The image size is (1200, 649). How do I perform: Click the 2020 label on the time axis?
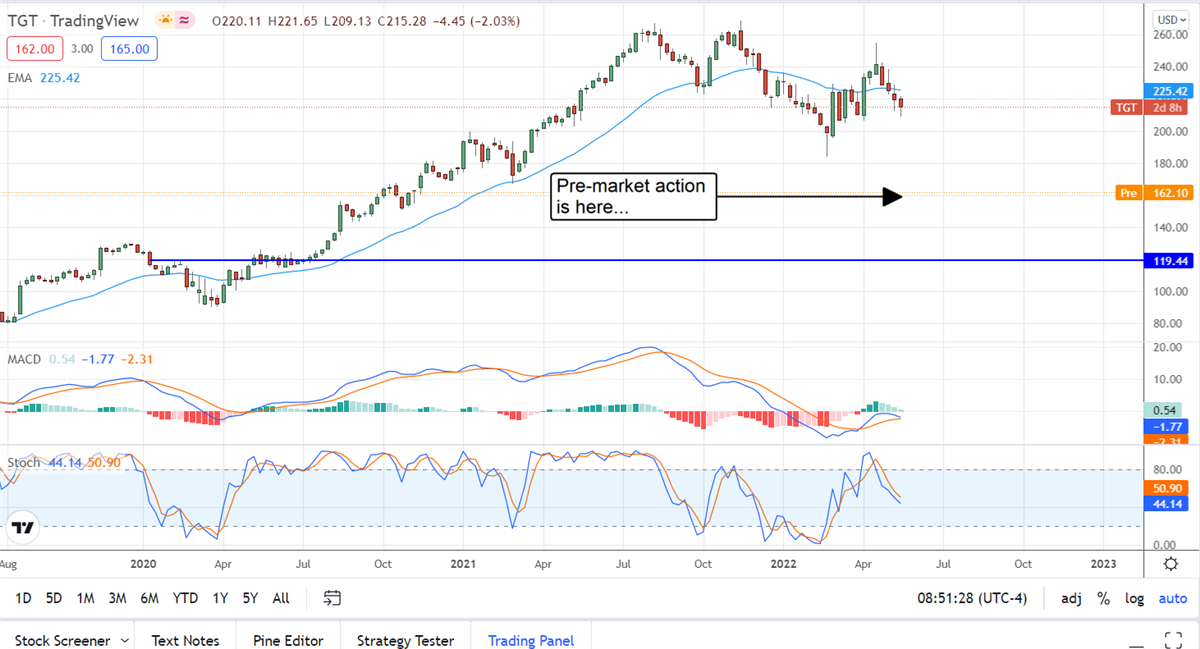point(143,564)
